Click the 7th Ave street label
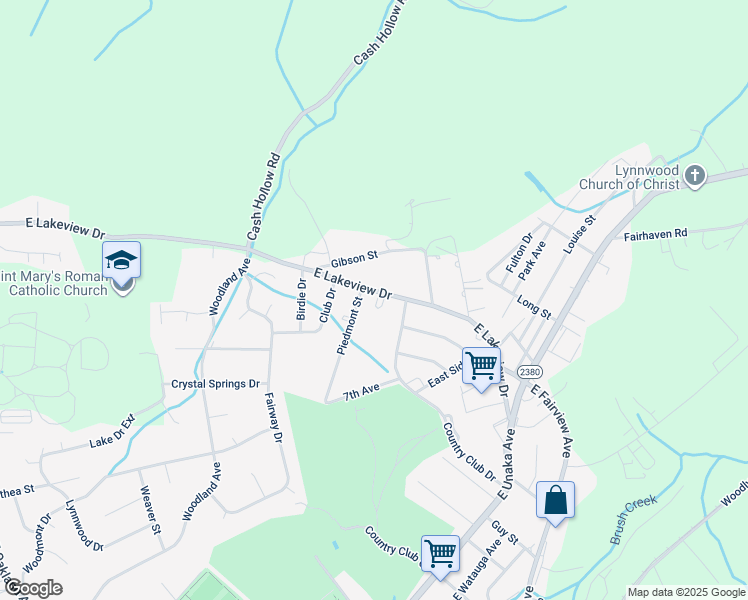Screen dimensions: 748x600 [x=362, y=392]
